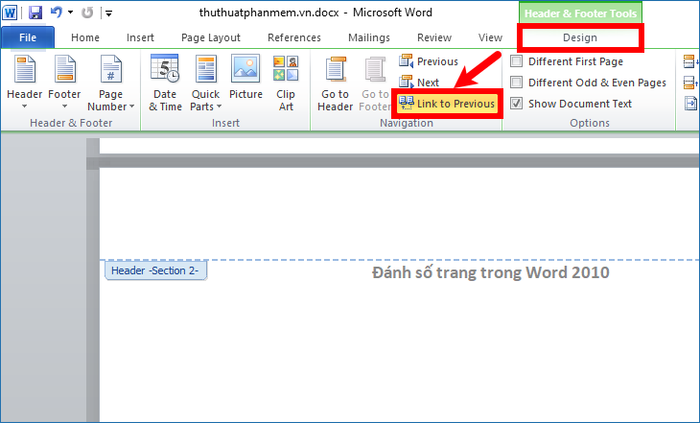Image resolution: width=700 pixels, height=423 pixels.
Task: Open the Page Layout tab
Action: click(210, 37)
